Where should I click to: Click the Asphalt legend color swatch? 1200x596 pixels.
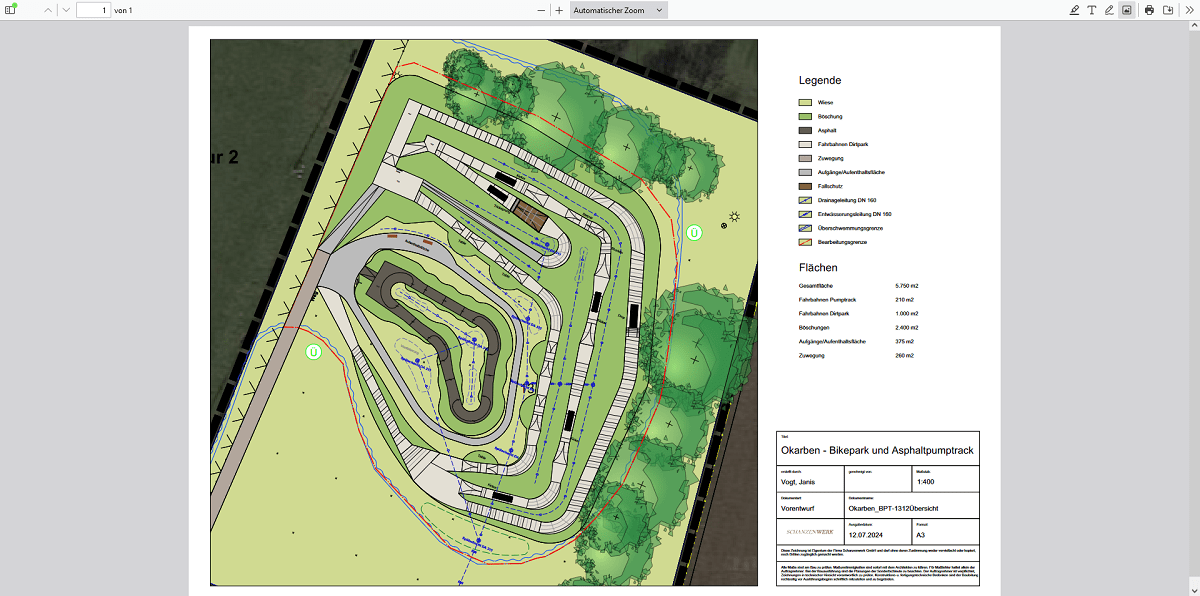point(804,130)
